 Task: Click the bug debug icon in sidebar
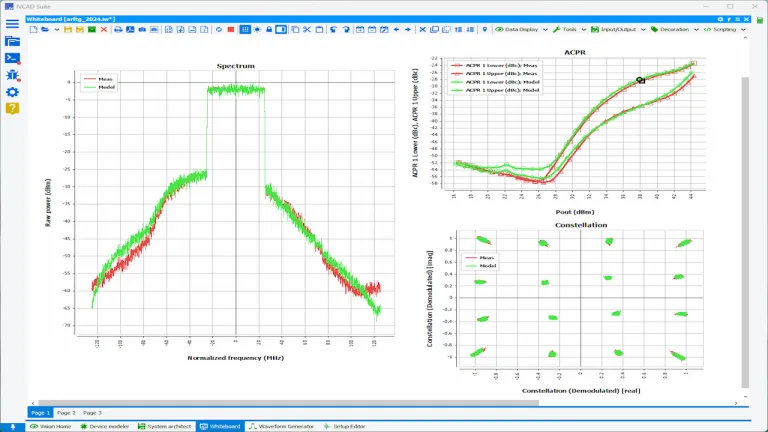coord(12,75)
